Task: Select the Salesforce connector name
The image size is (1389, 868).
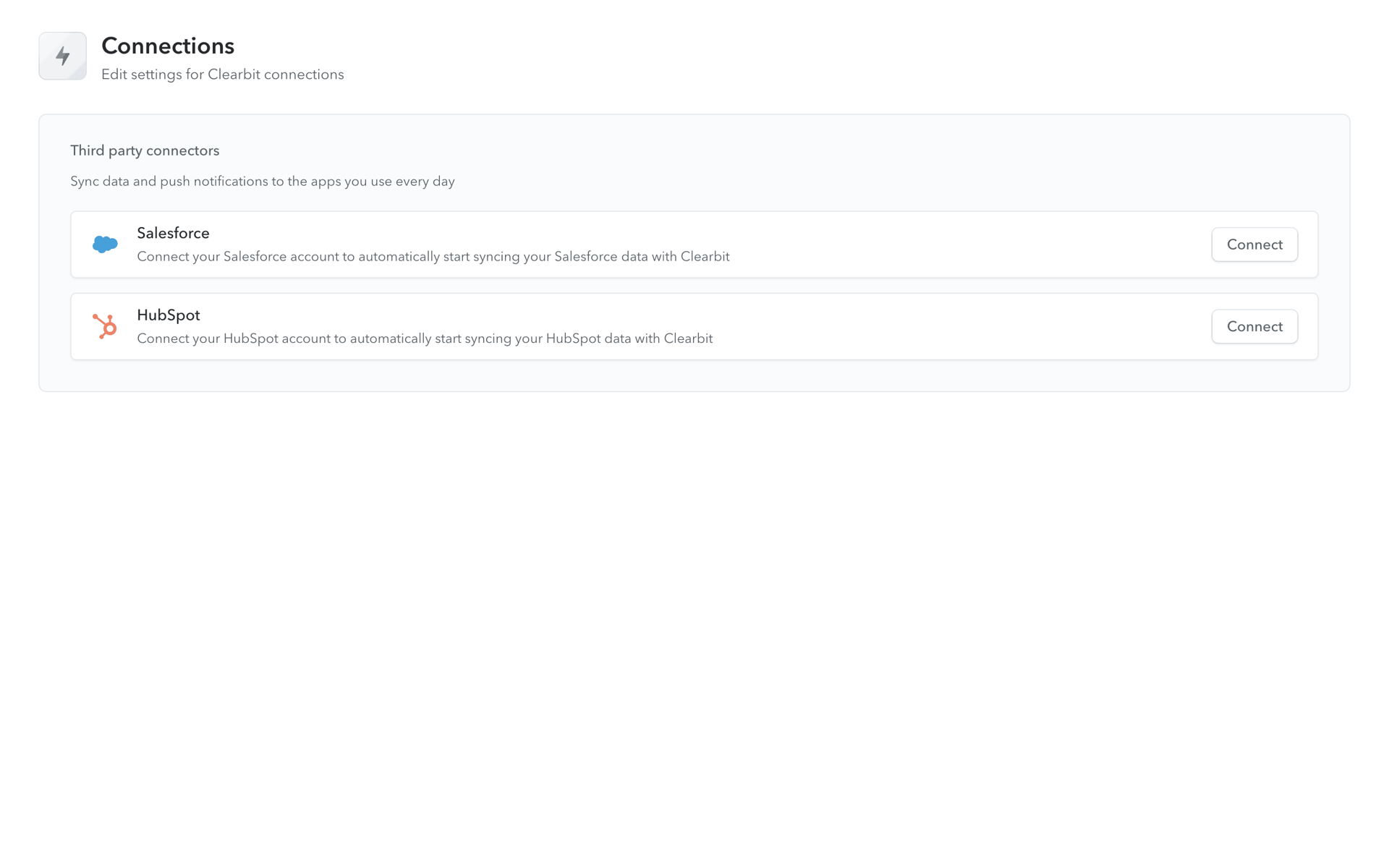Action: click(173, 233)
